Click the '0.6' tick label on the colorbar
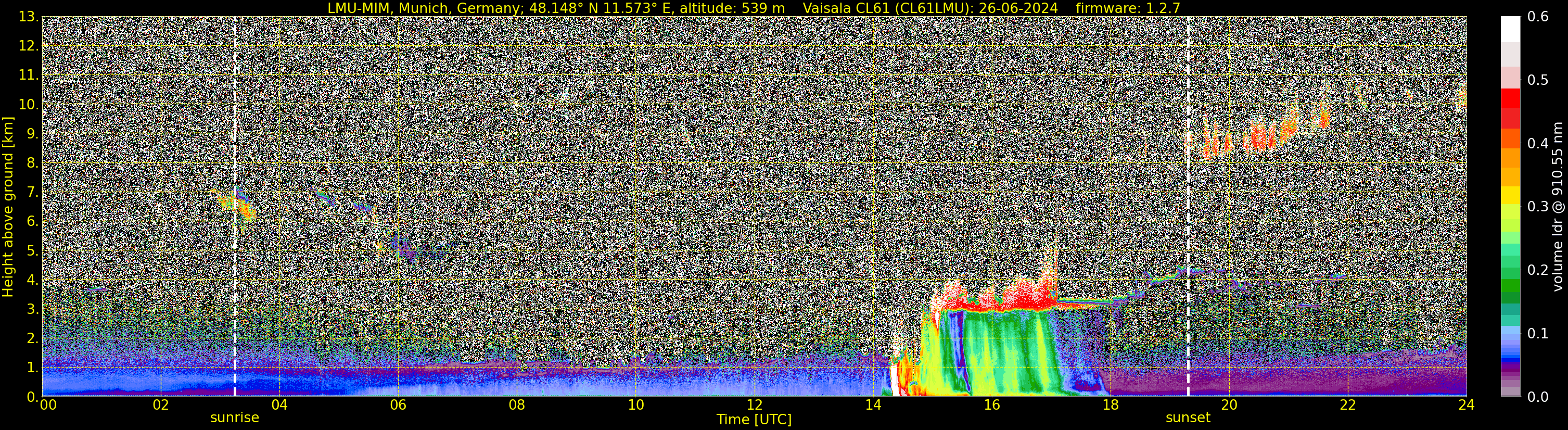 1538,17
